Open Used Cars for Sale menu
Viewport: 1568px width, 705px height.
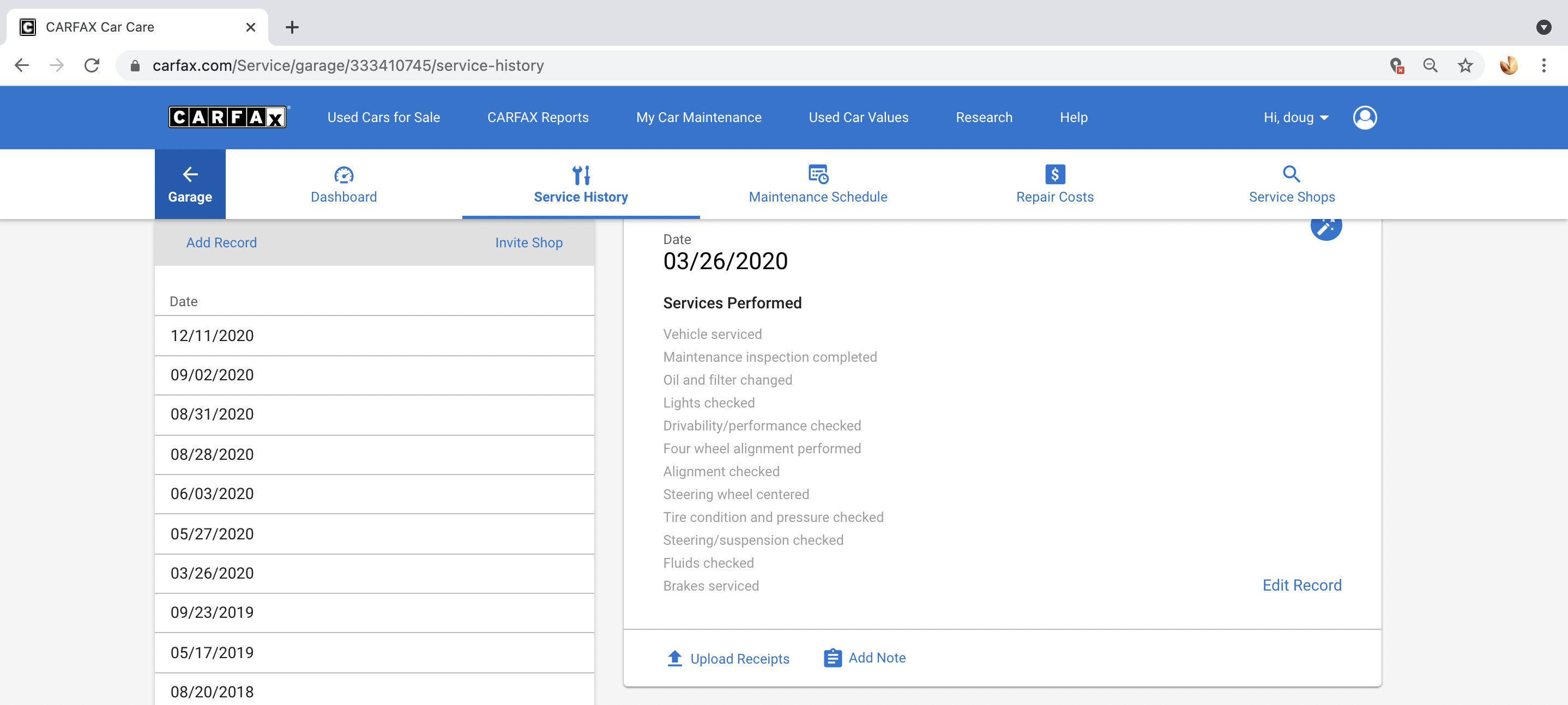tap(383, 117)
